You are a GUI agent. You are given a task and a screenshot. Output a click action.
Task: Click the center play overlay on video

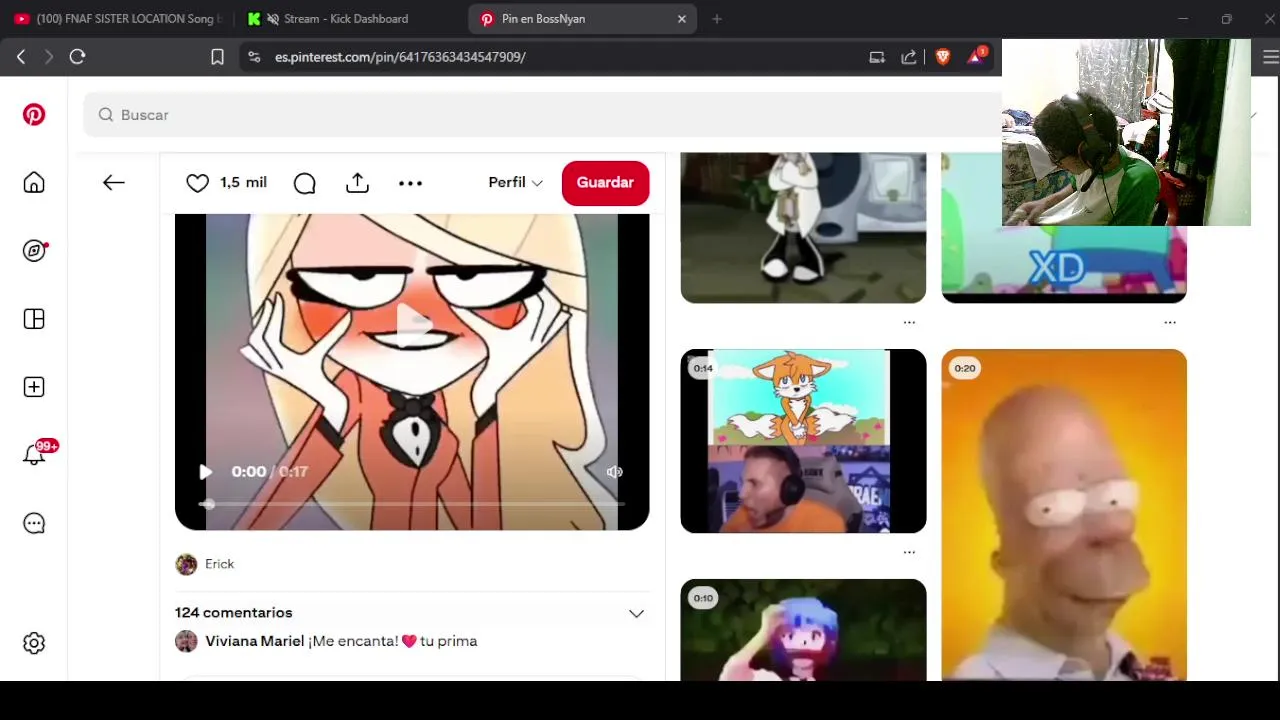click(413, 324)
